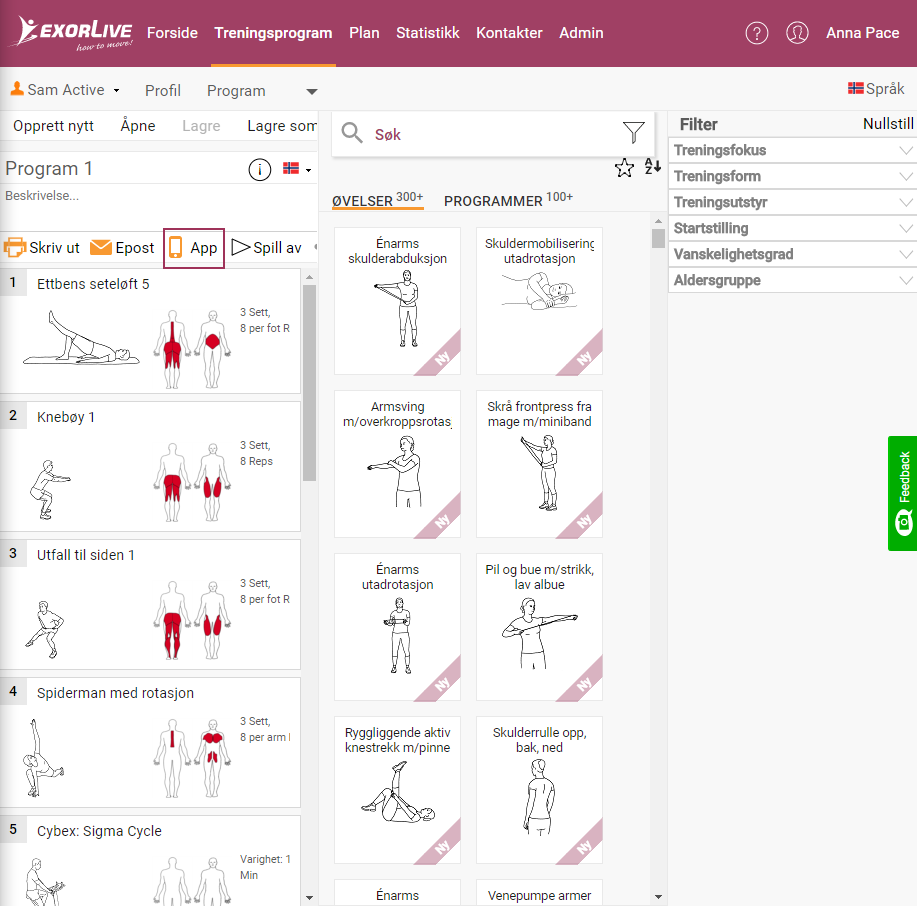Open the Skuldermobilisering utadrotasjon card

539,301
